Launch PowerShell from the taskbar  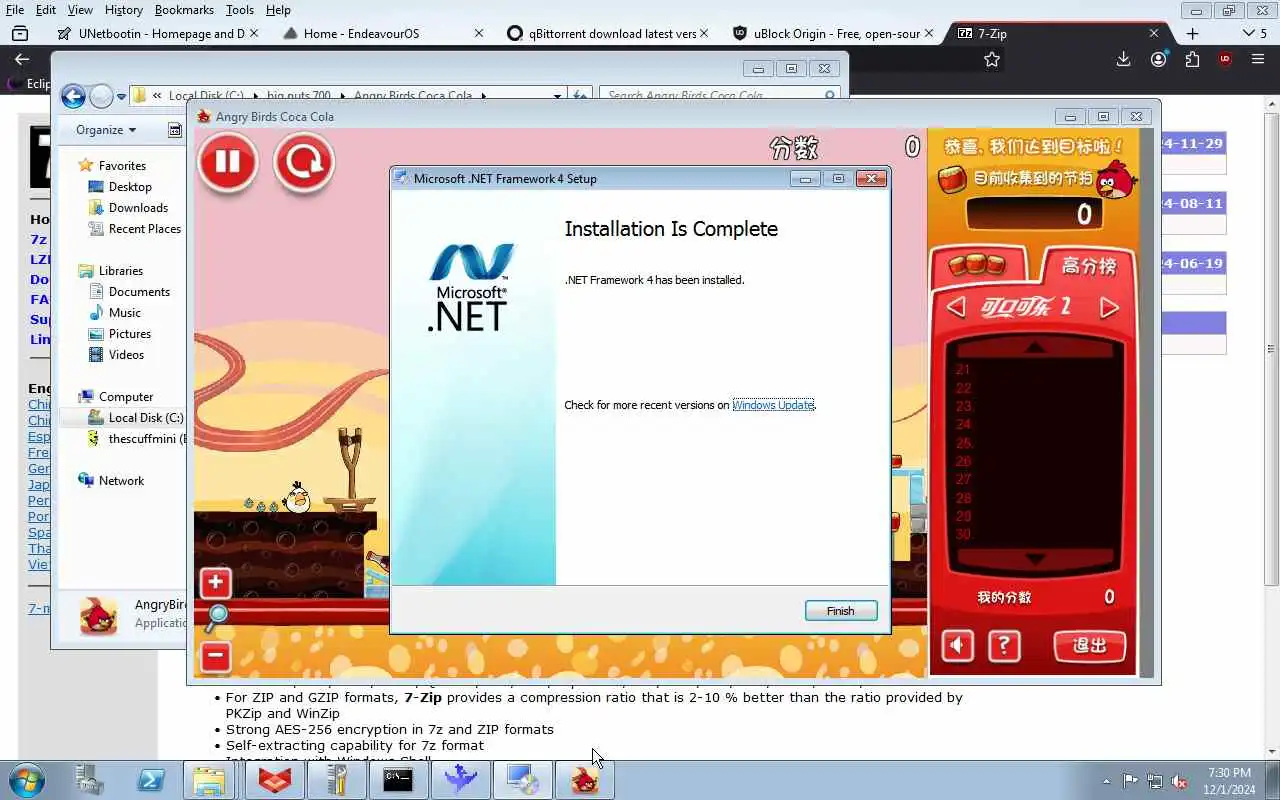click(x=151, y=780)
